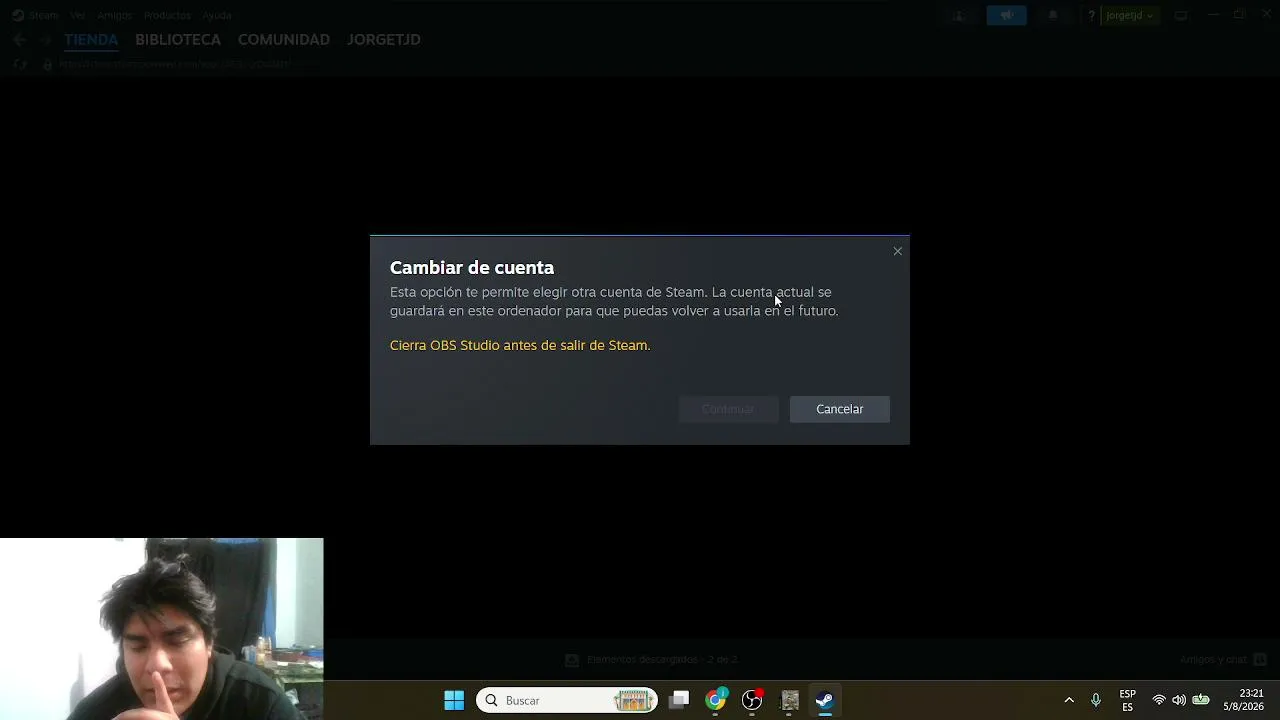
Task: Click the yellow OBS Studio warning text
Action: (x=520, y=345)
